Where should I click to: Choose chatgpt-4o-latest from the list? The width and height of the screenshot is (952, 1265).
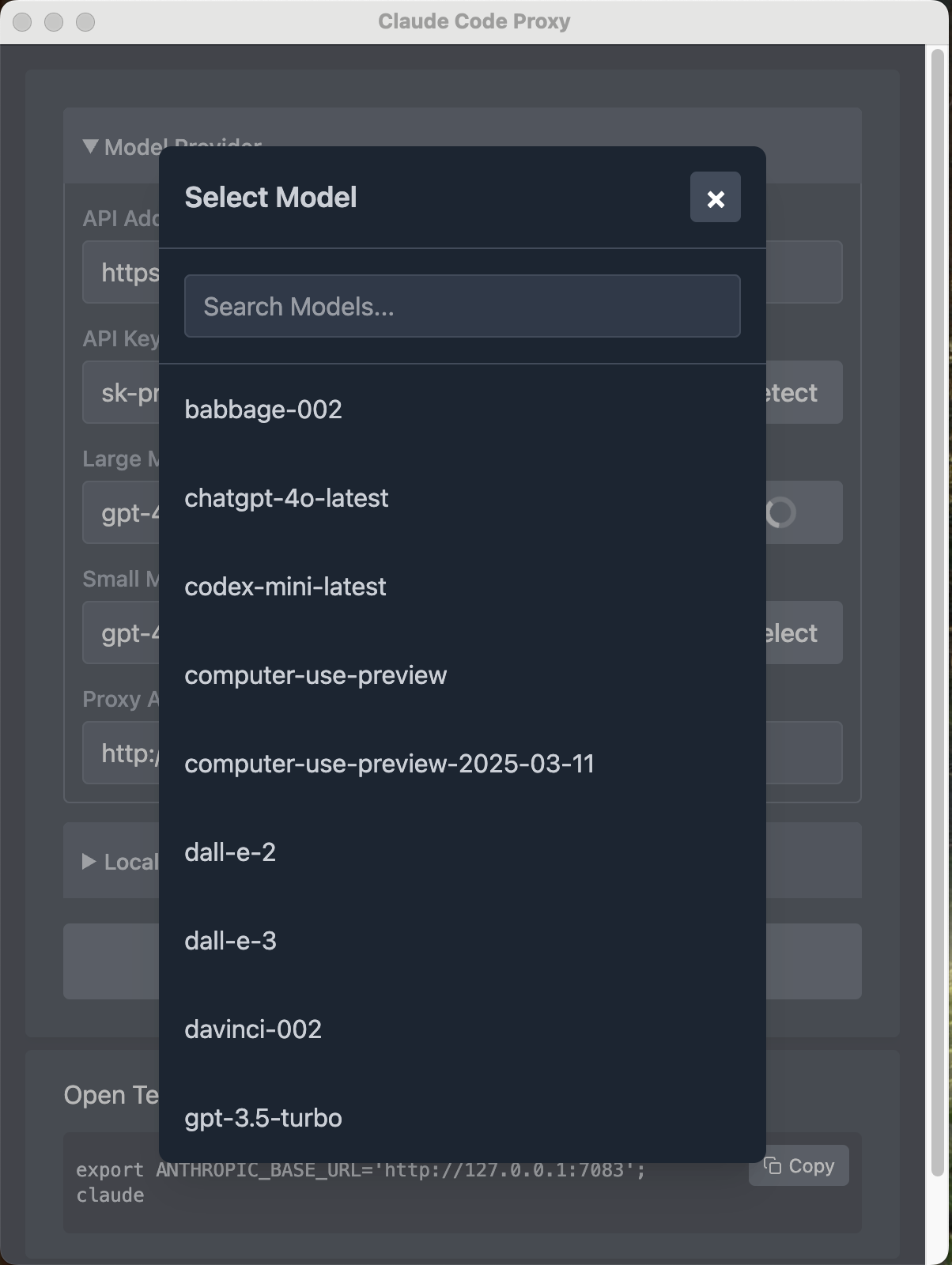click(462, 498)
